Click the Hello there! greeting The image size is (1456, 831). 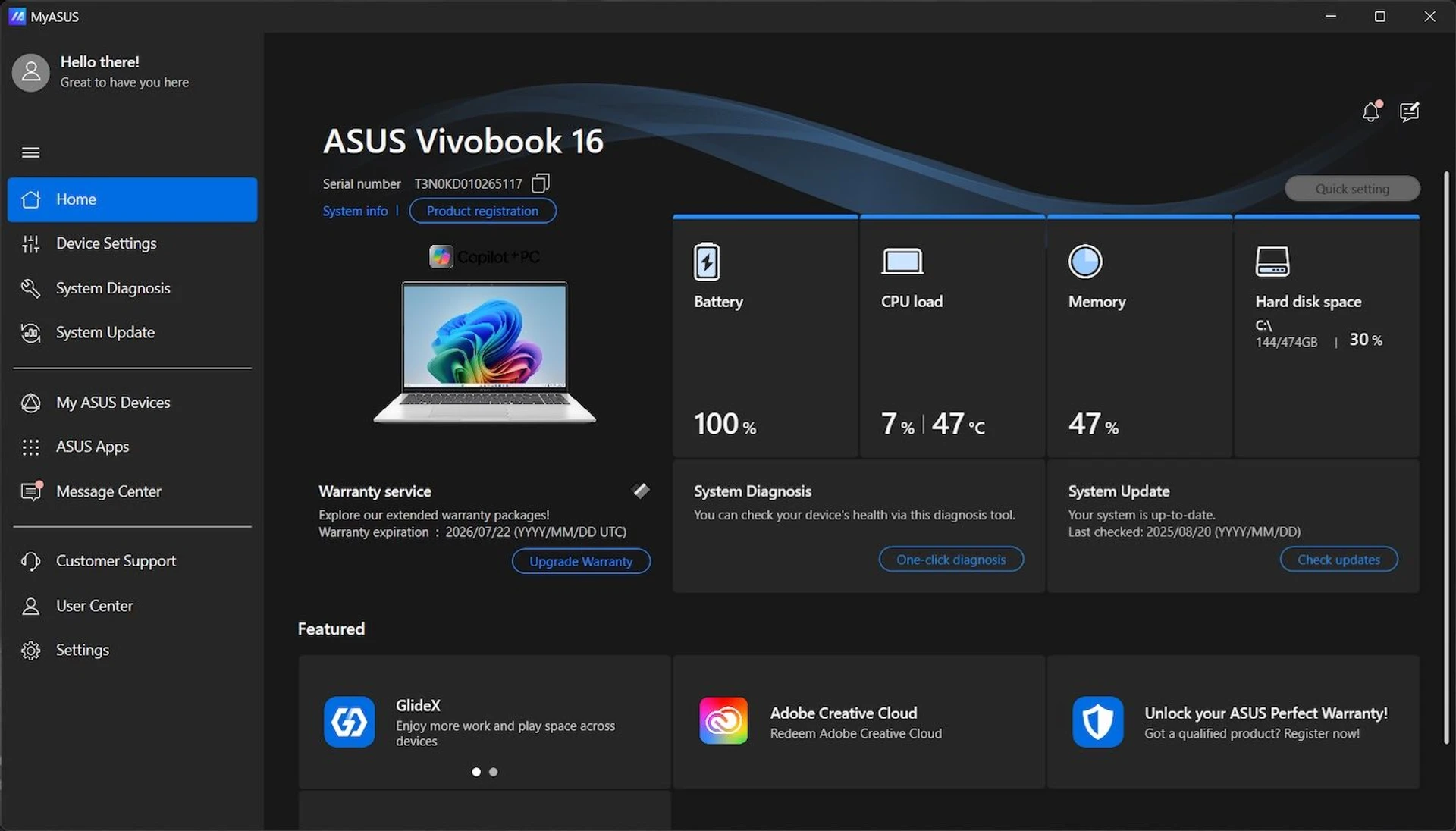pos(99,62)
